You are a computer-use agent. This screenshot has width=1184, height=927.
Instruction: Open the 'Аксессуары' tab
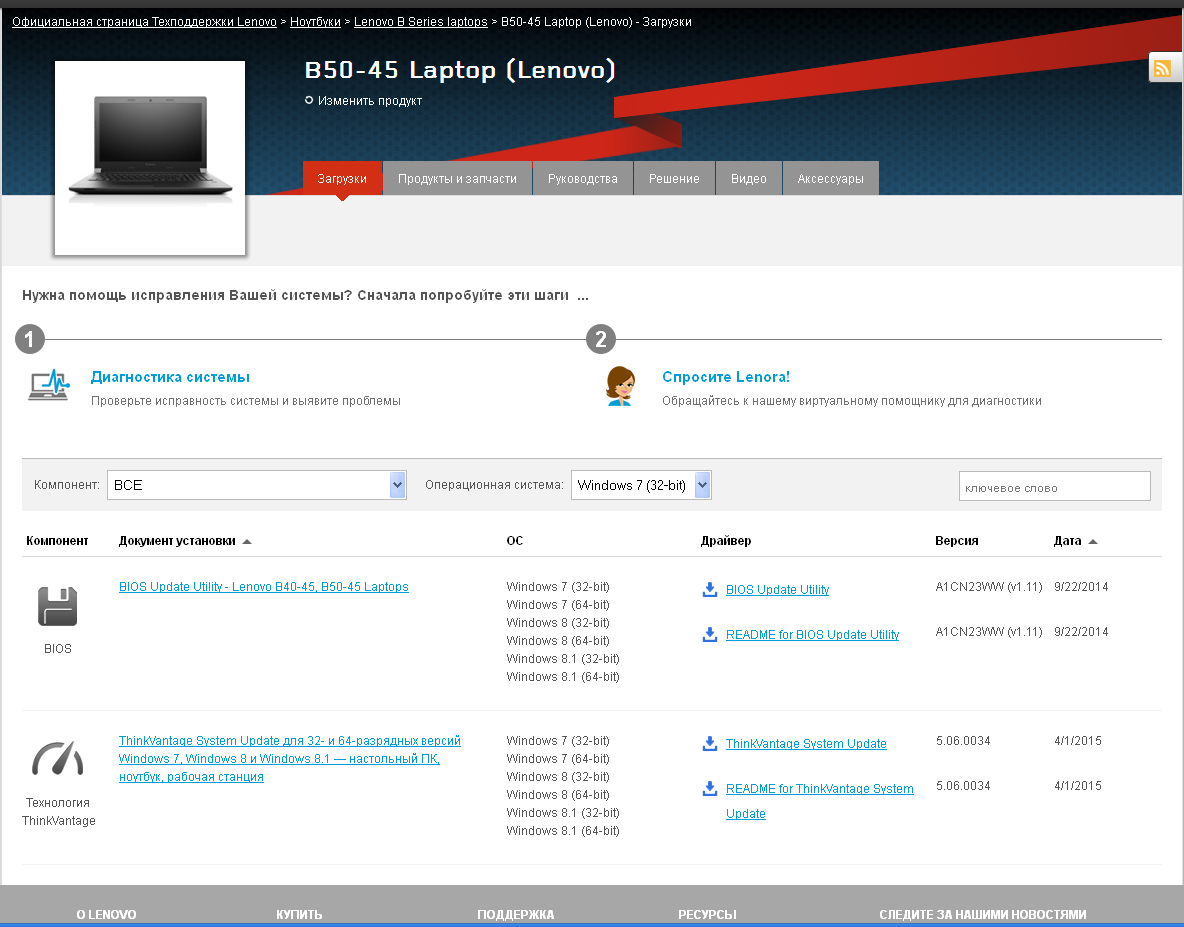[831, 178]
